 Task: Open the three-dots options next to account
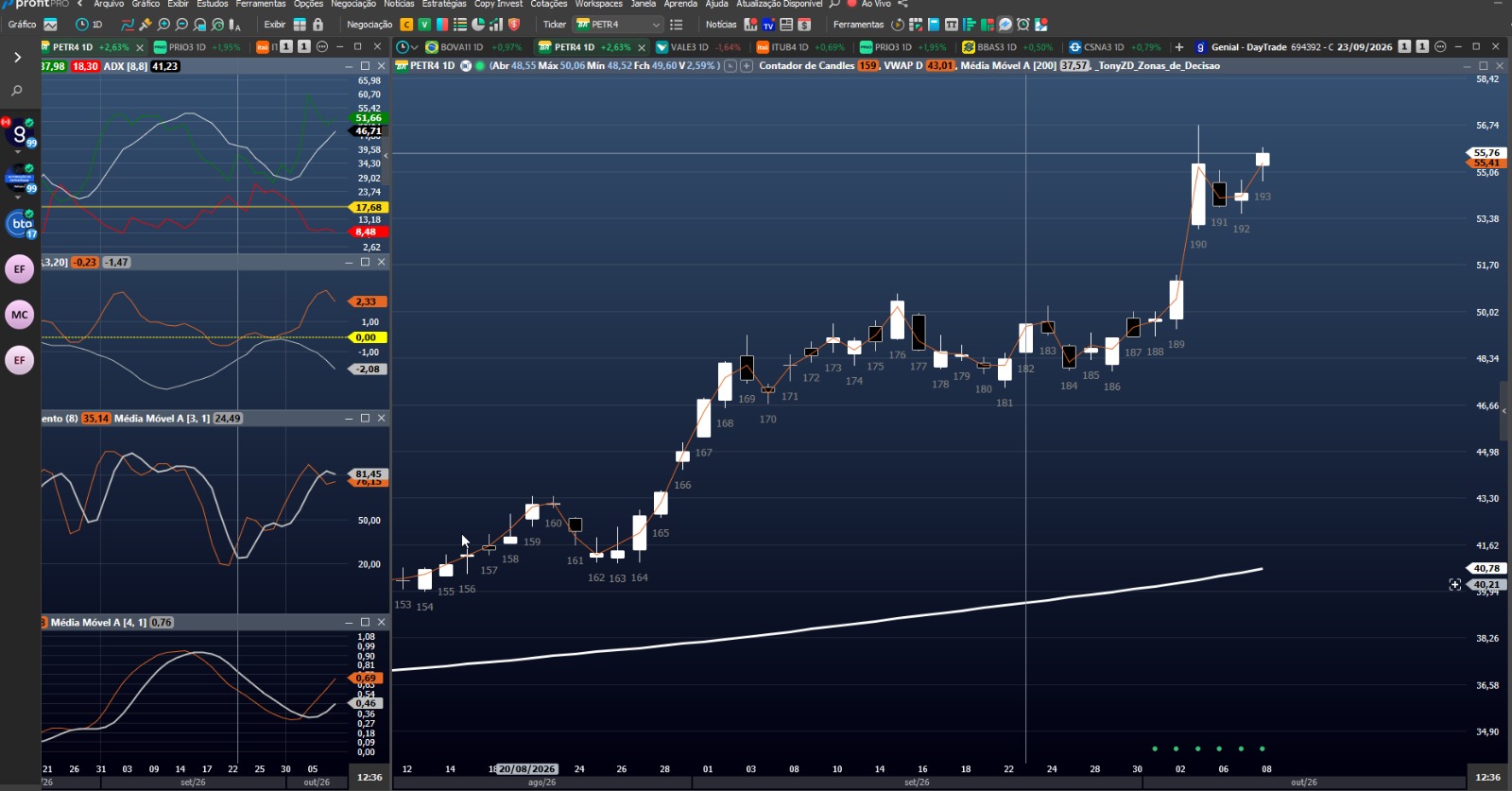coord(1440,46)
